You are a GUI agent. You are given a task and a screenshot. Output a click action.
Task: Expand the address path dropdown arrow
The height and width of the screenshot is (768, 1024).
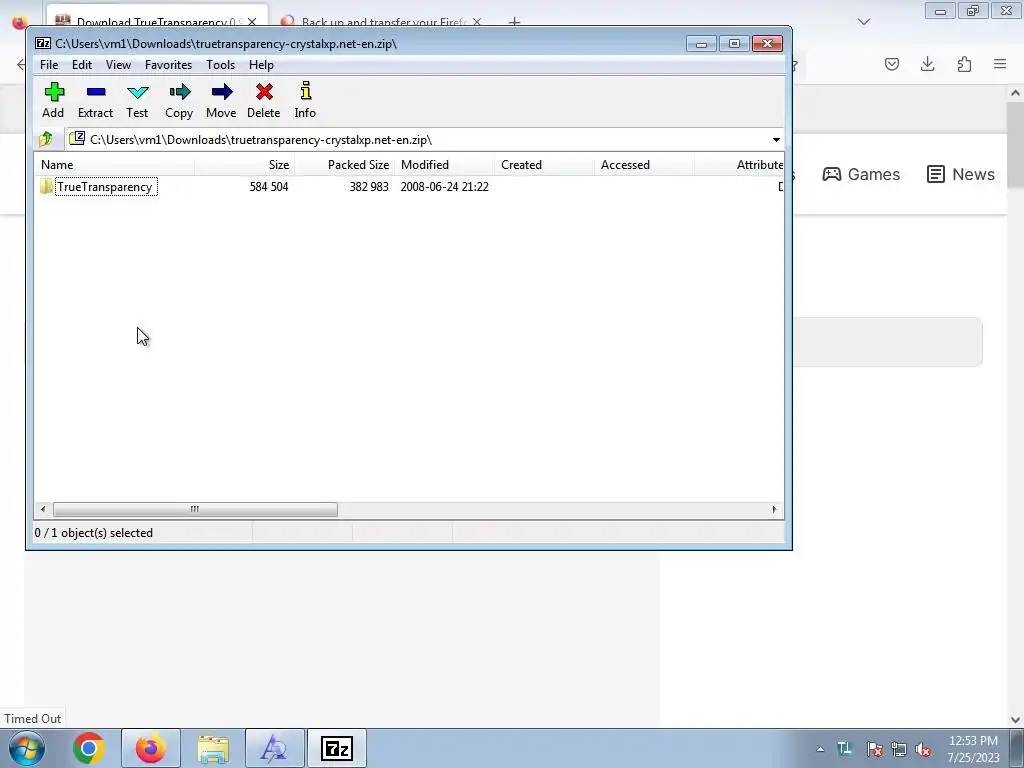tap(776, 140)
